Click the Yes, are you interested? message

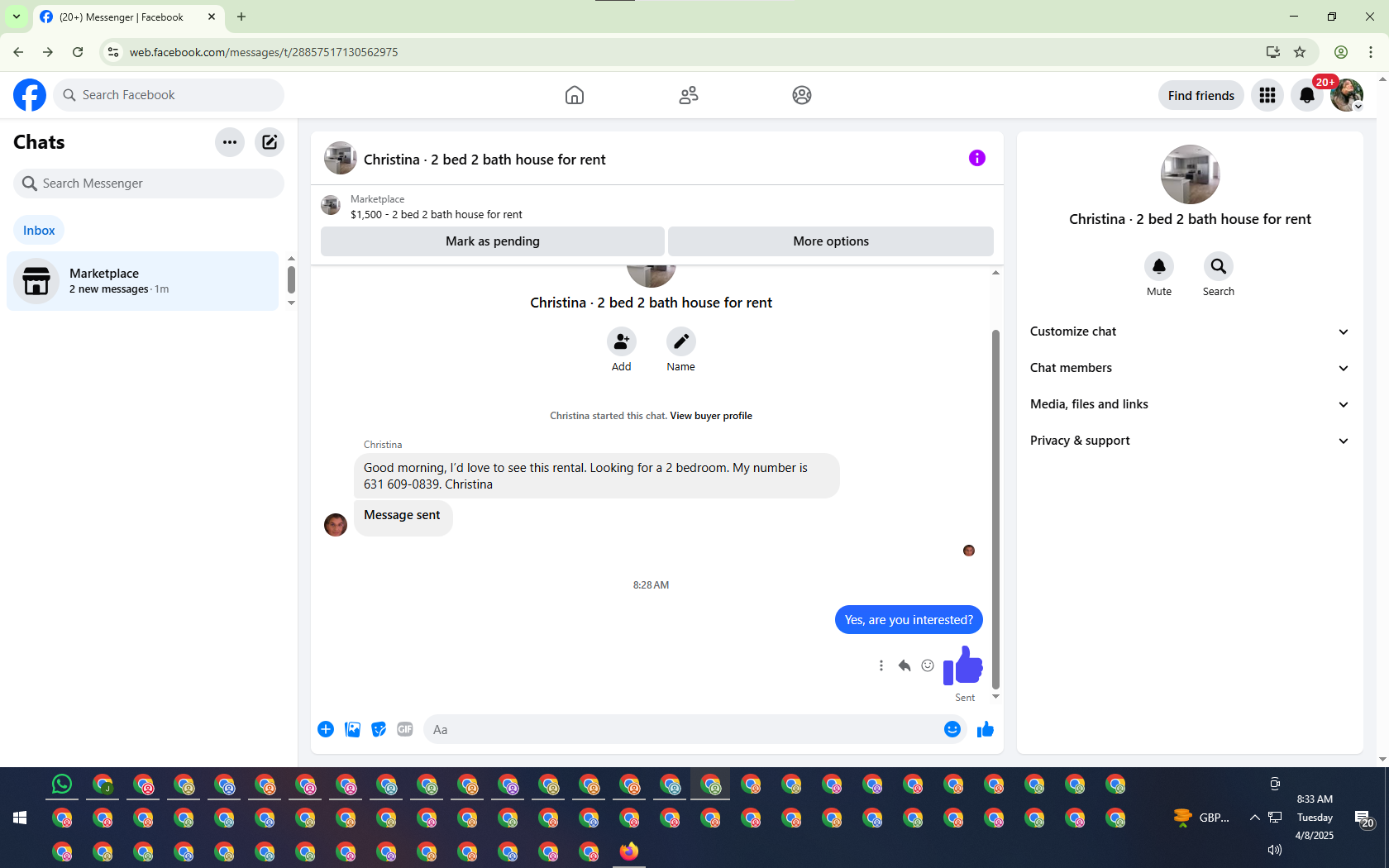[909, 620]
